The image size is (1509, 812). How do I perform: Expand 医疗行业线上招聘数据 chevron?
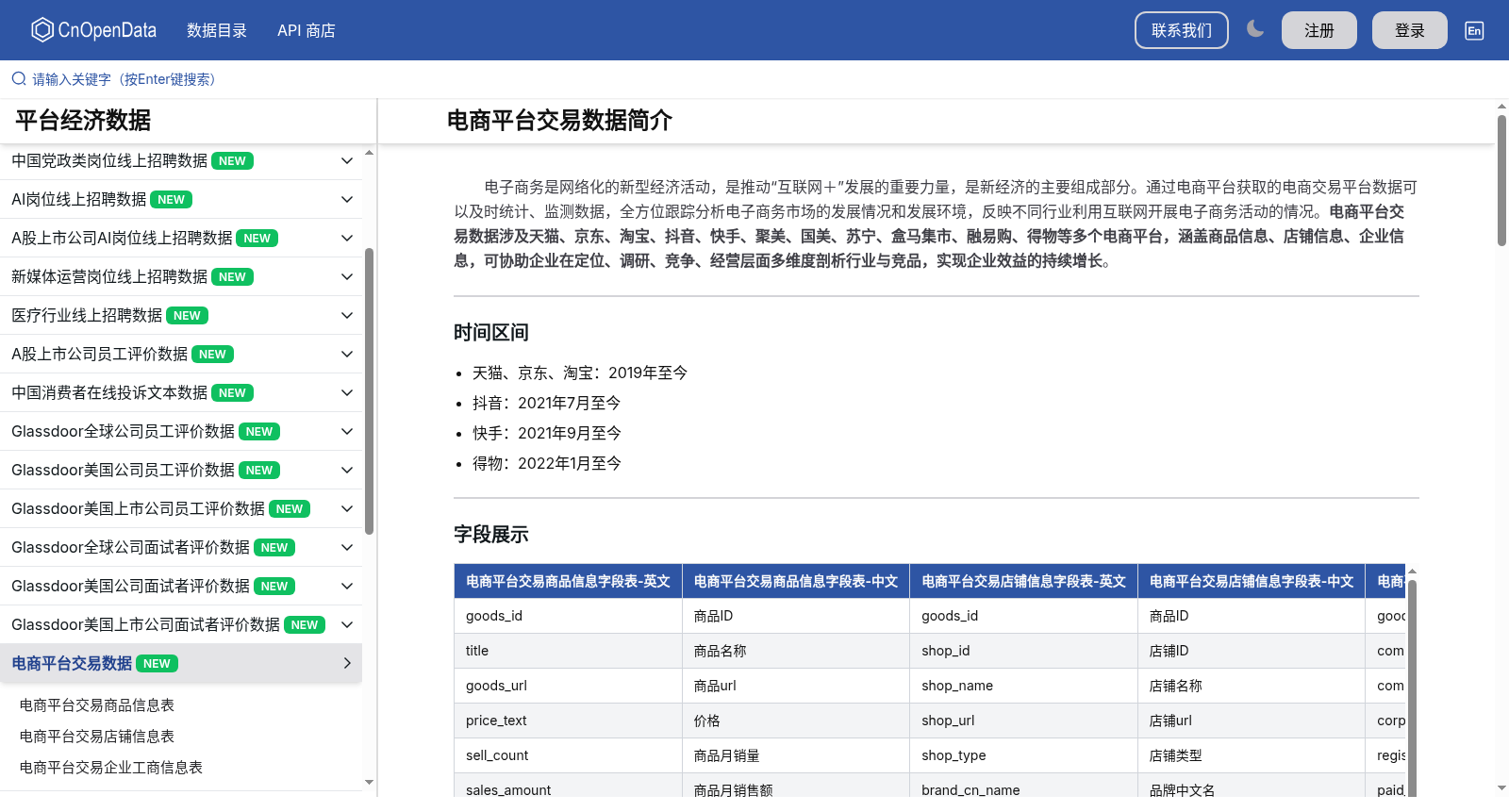click(x=347, y=316)
